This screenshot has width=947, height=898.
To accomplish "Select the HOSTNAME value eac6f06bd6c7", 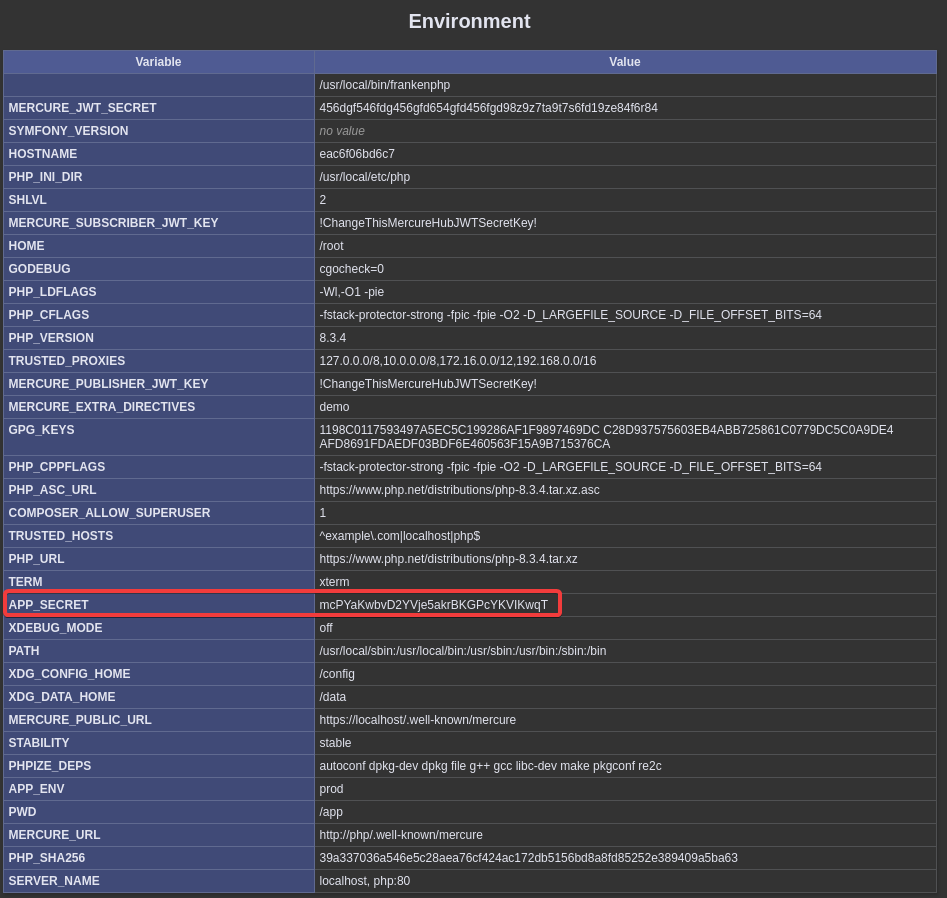I will pyautogui.click(x=357, y=154).
